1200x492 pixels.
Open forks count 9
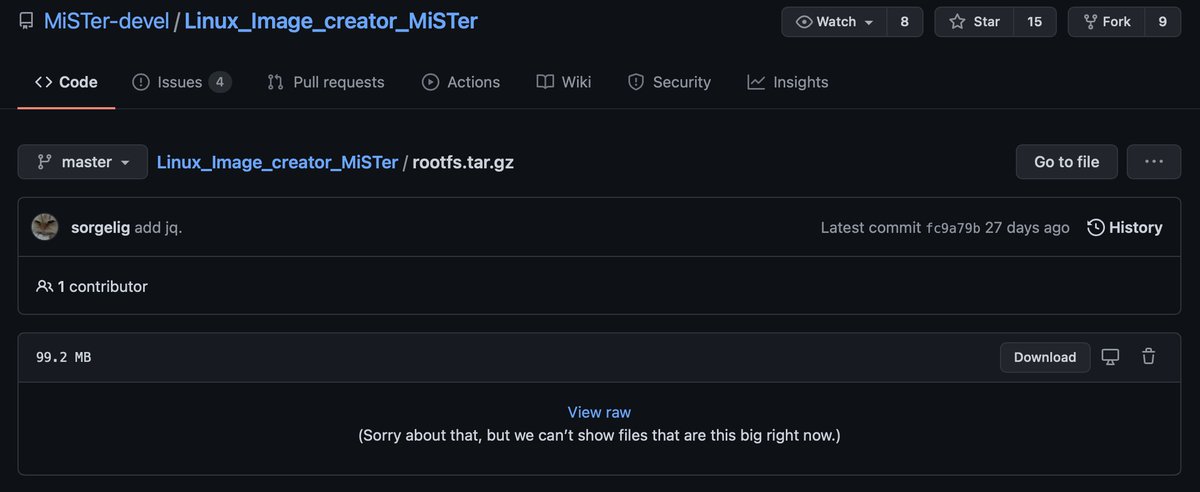point(1163,22)
